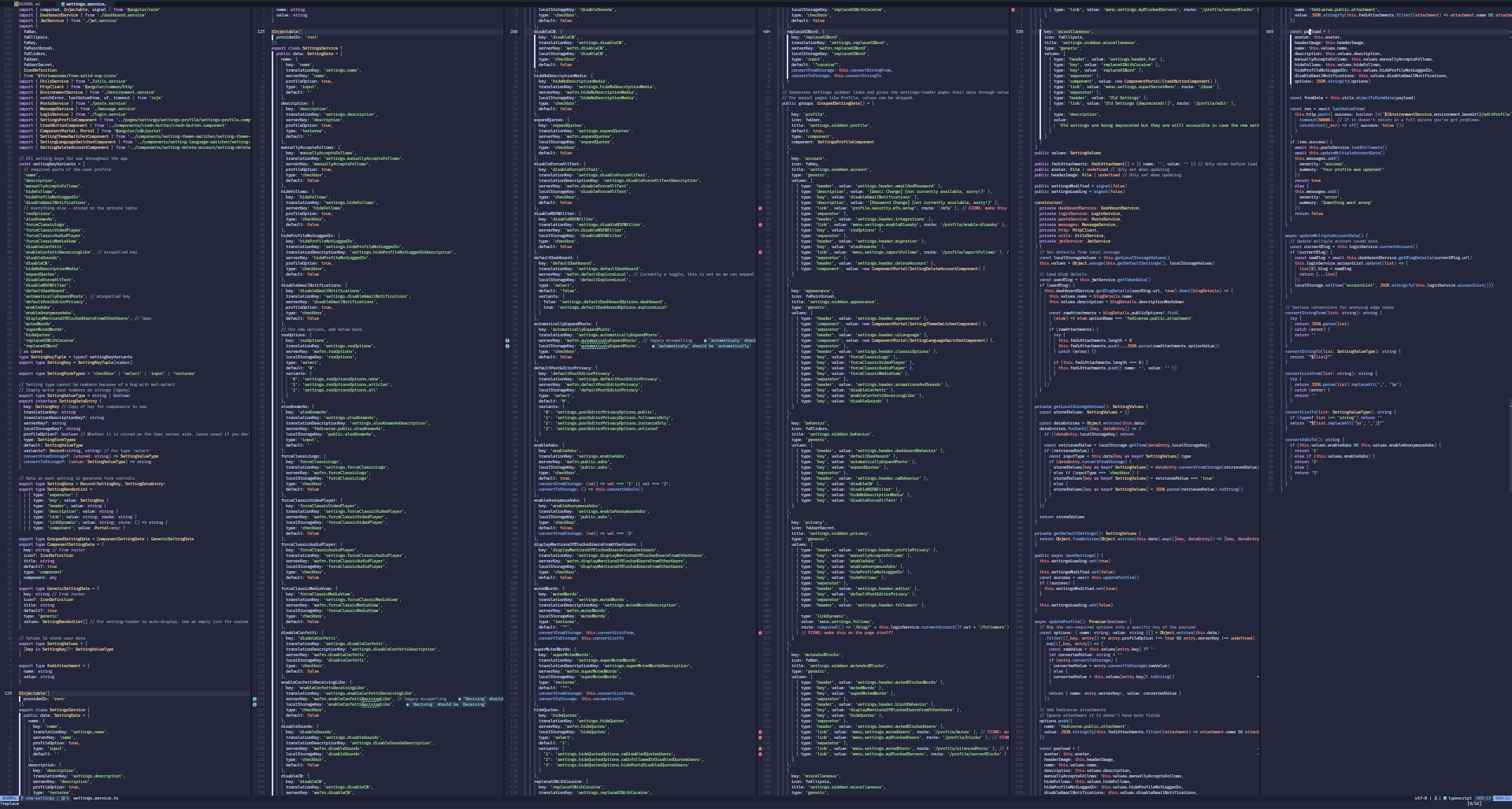Click the README.md file type icon
Image resolution: width=1512 pixels, height=809 pixels.
pos(17,4)
